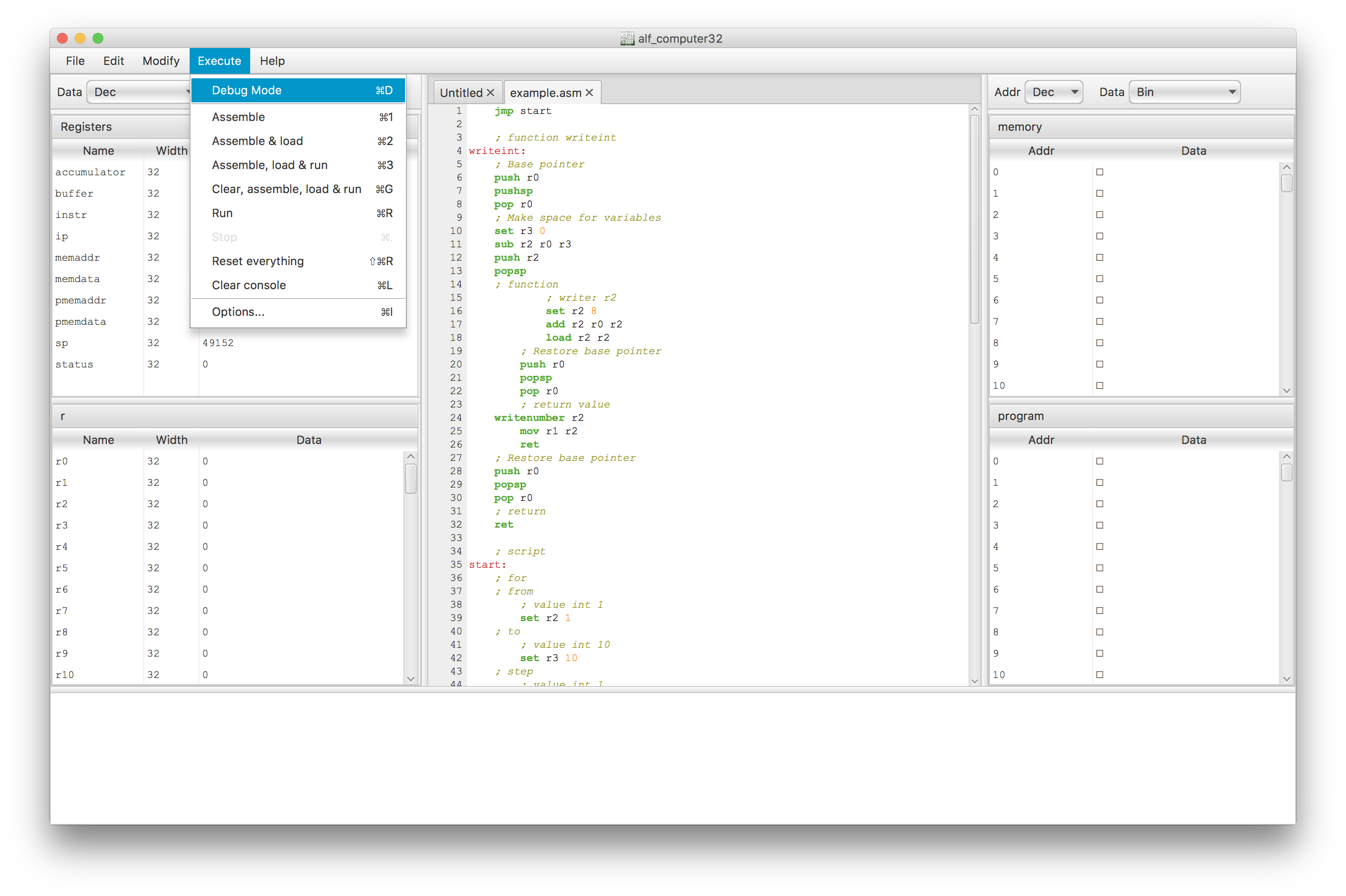Select register r5 row
The height and width of the screenshot is (896, 1346).
tap(228, 568)
